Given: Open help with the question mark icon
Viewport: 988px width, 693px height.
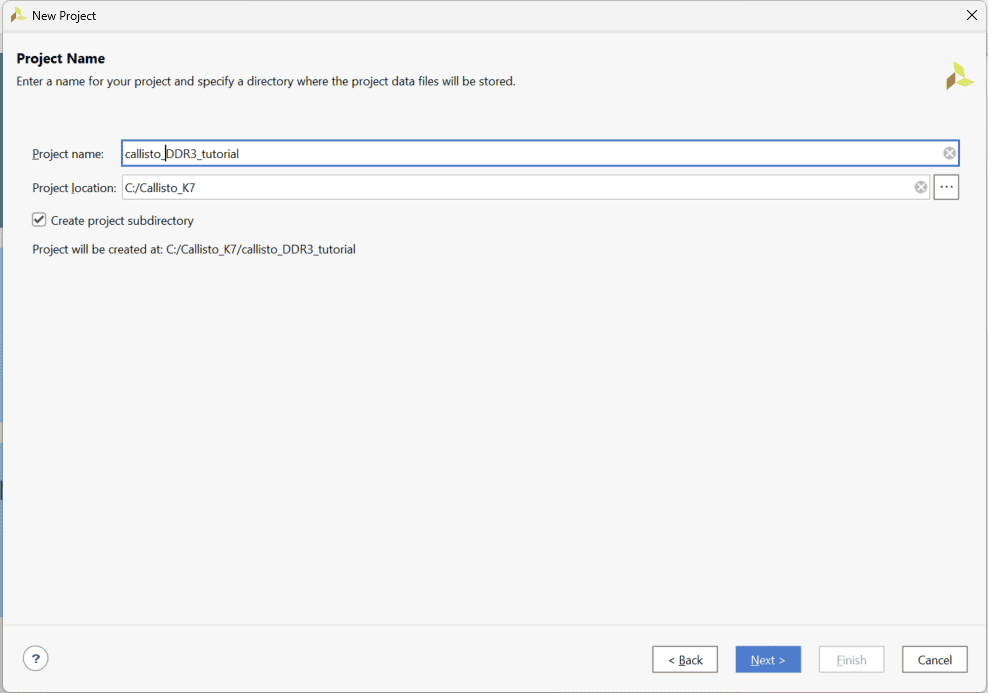Looking at the screenshot, I should pos(36,658).
